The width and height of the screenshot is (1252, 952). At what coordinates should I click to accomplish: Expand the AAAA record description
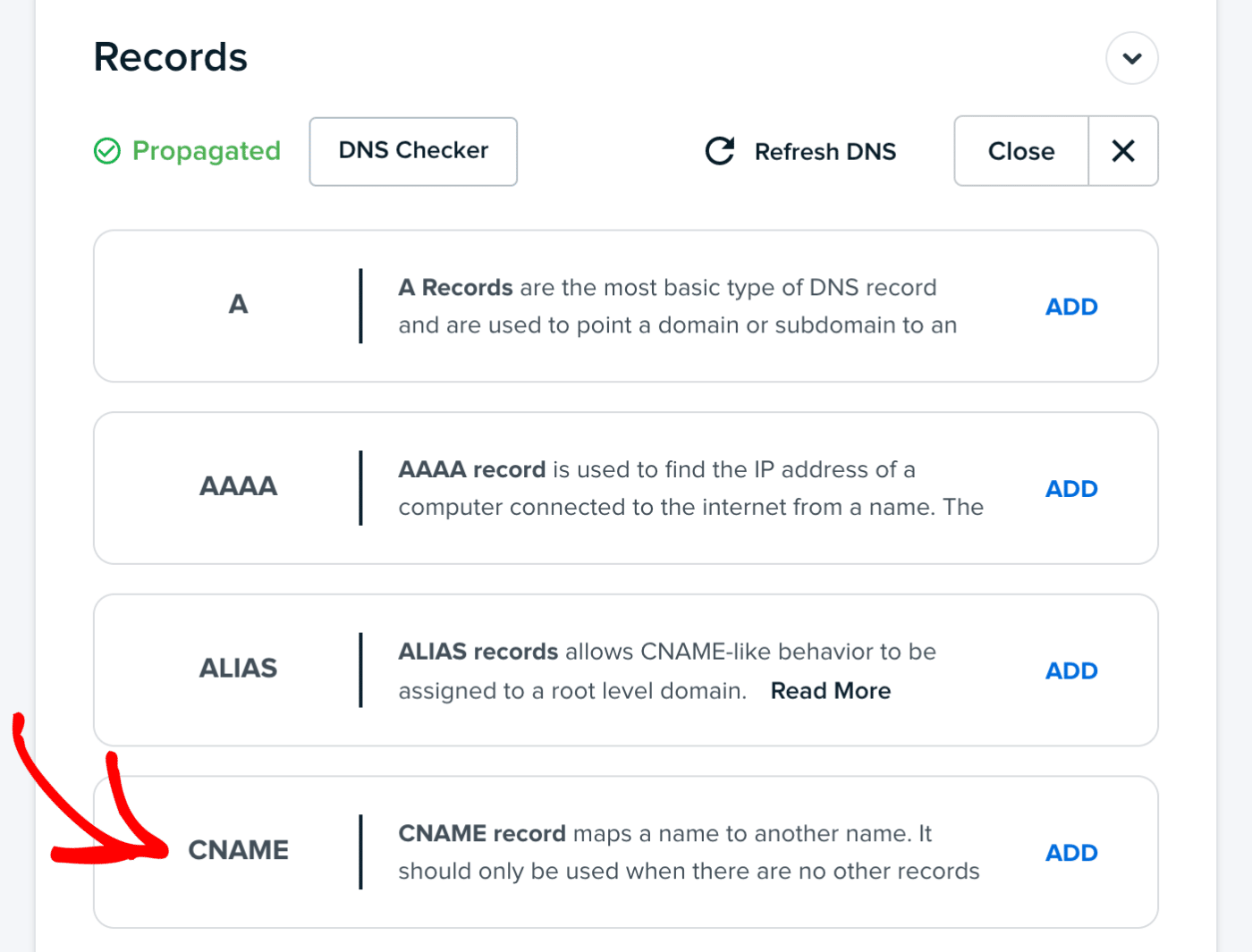(x=690, y=487)
